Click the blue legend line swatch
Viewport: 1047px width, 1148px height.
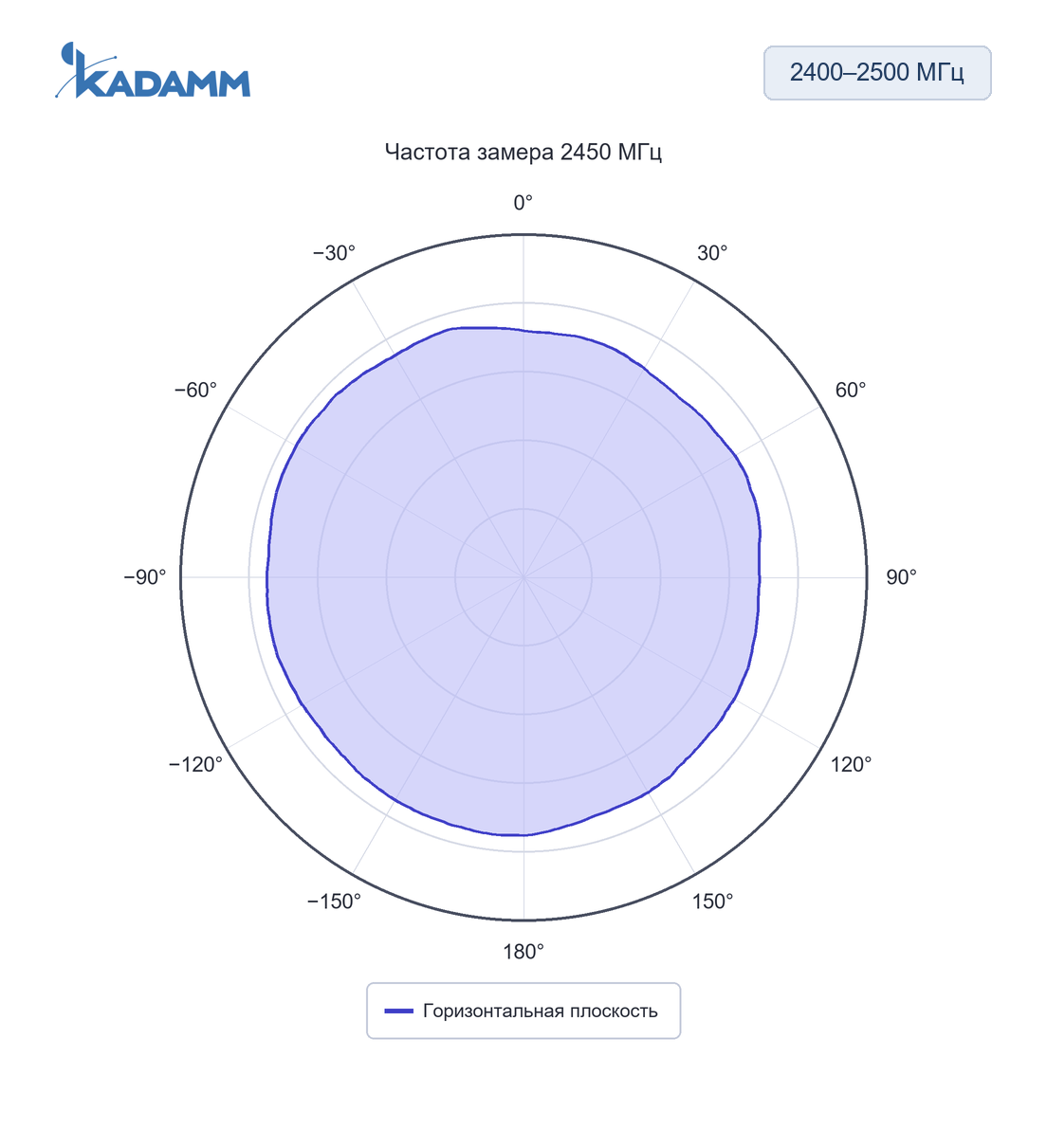pos(398,1011)
